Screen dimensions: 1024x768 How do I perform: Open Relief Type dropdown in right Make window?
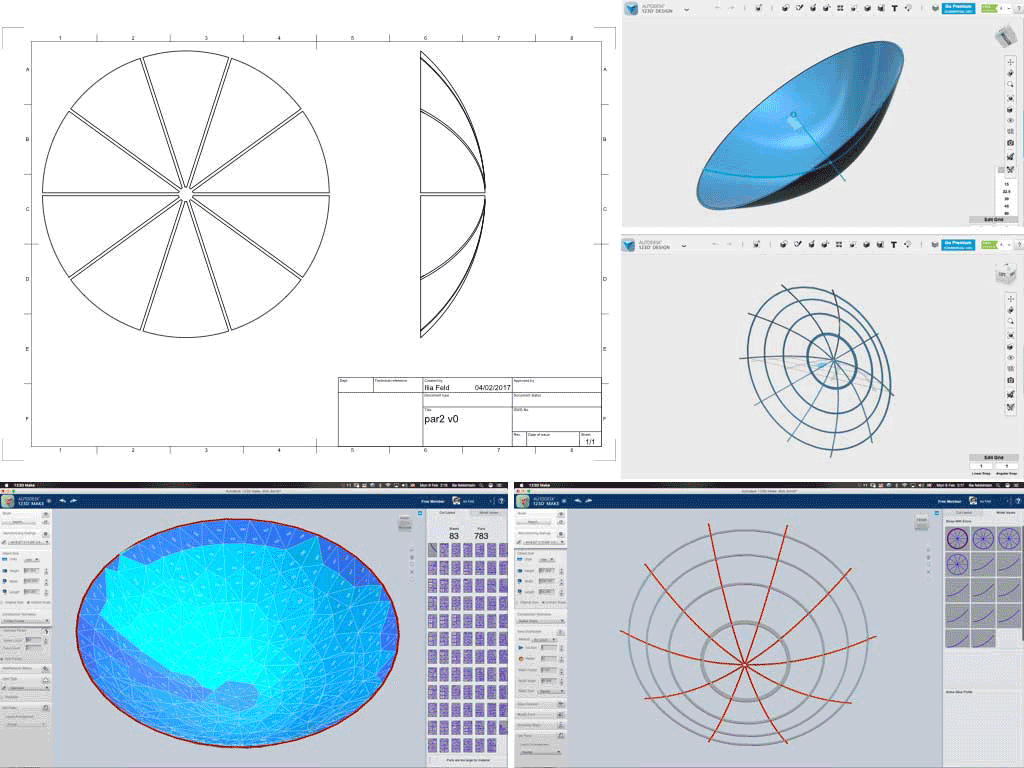point(551,691)
